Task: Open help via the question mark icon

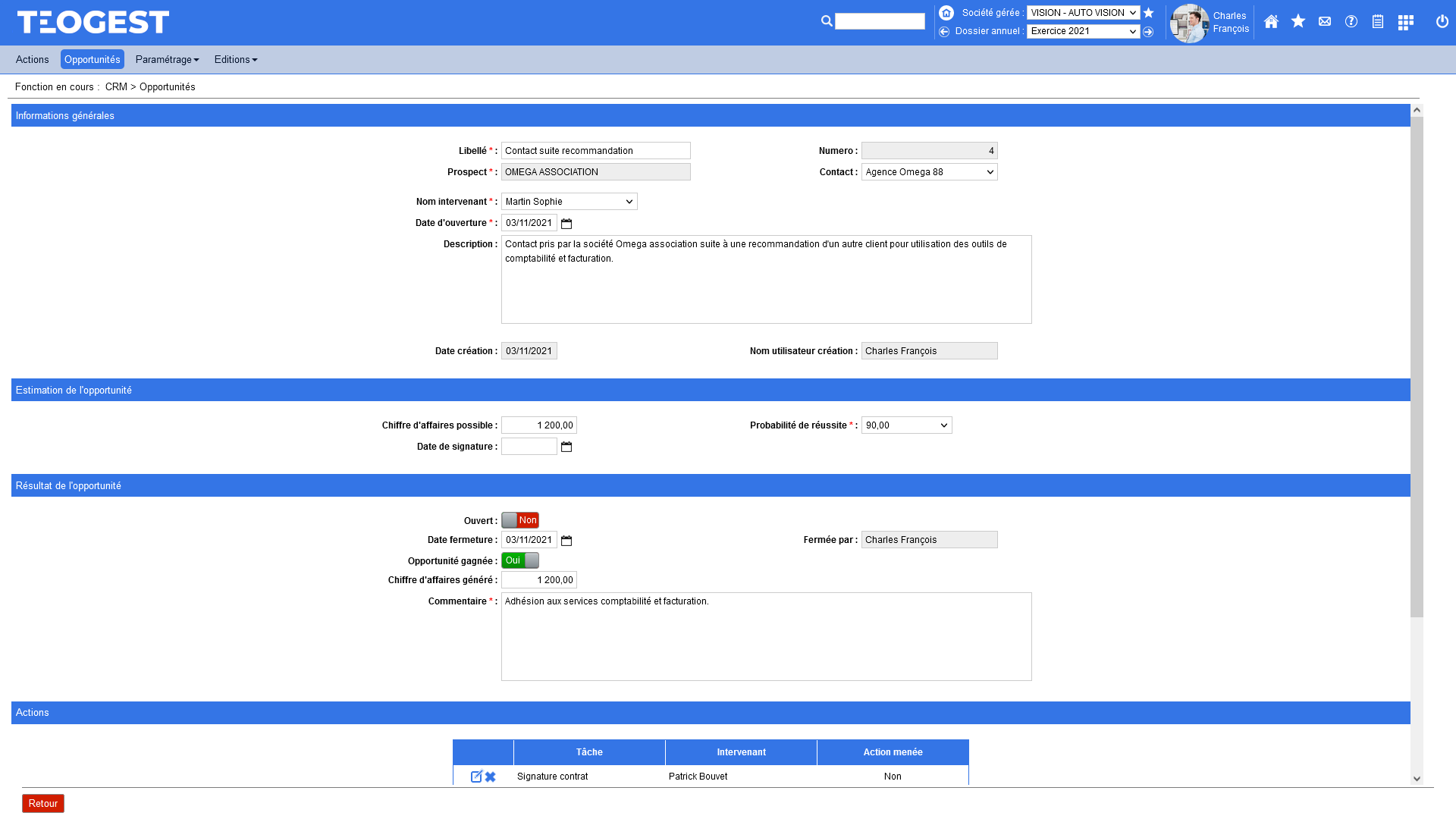Action: (x=1351, y=22)
